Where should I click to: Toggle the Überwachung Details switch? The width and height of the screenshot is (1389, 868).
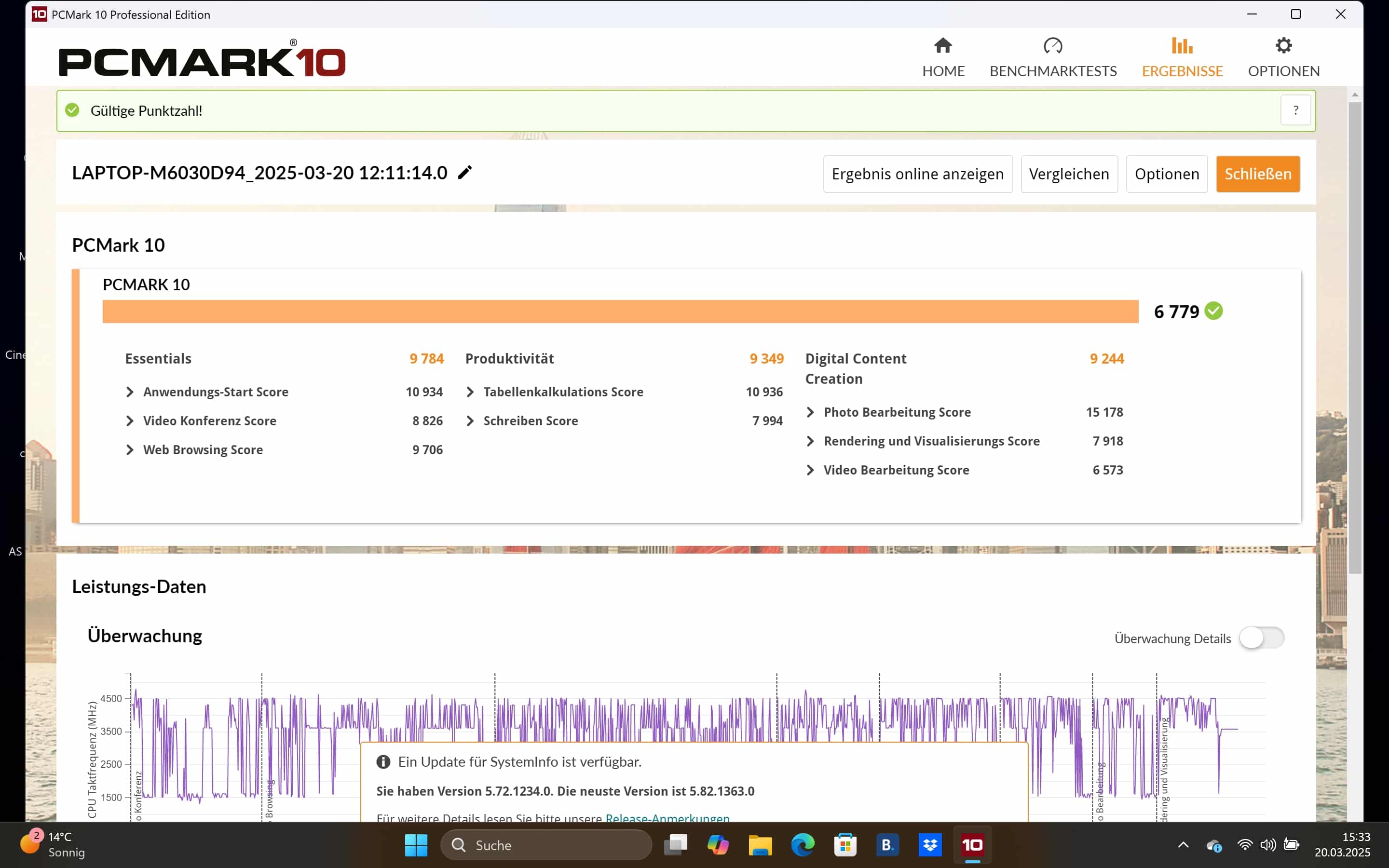[1261, 638]
